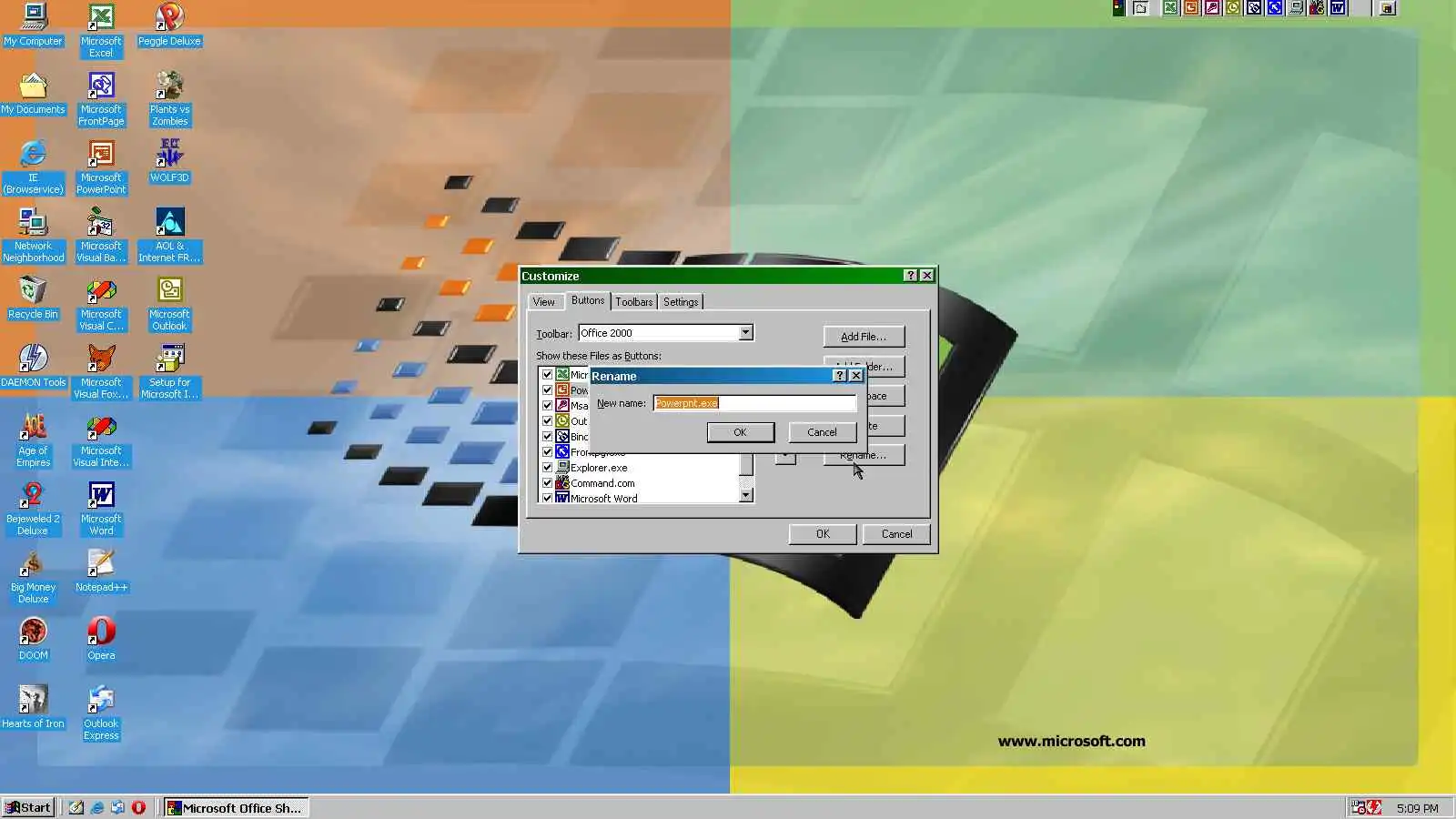Screen dimensions: 1456x819
Task: Open the Start menu
Action: point(28,807)
